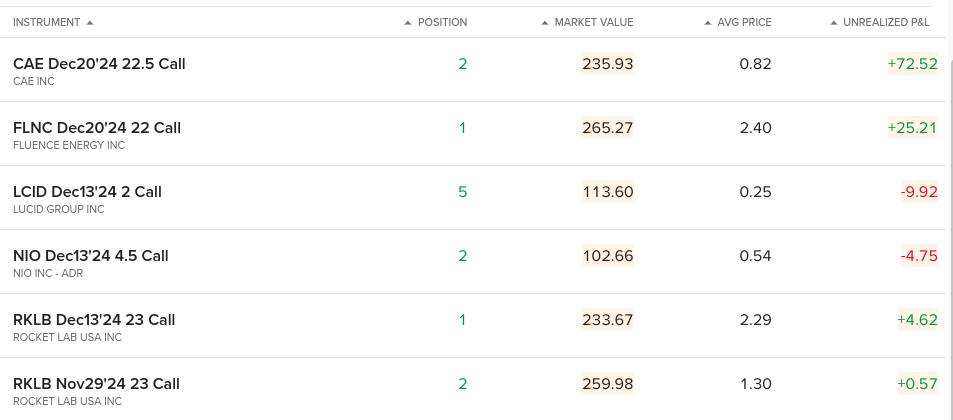Click CAE market value 235.93
This screenshot has width=953, height=420.
tap(608, 64)
